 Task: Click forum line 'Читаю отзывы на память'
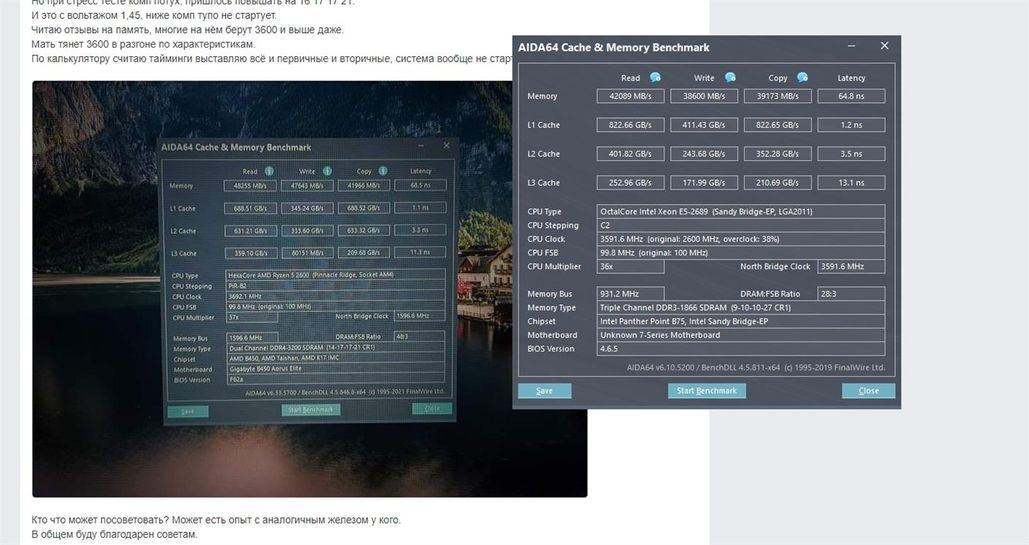click(187, 30)
